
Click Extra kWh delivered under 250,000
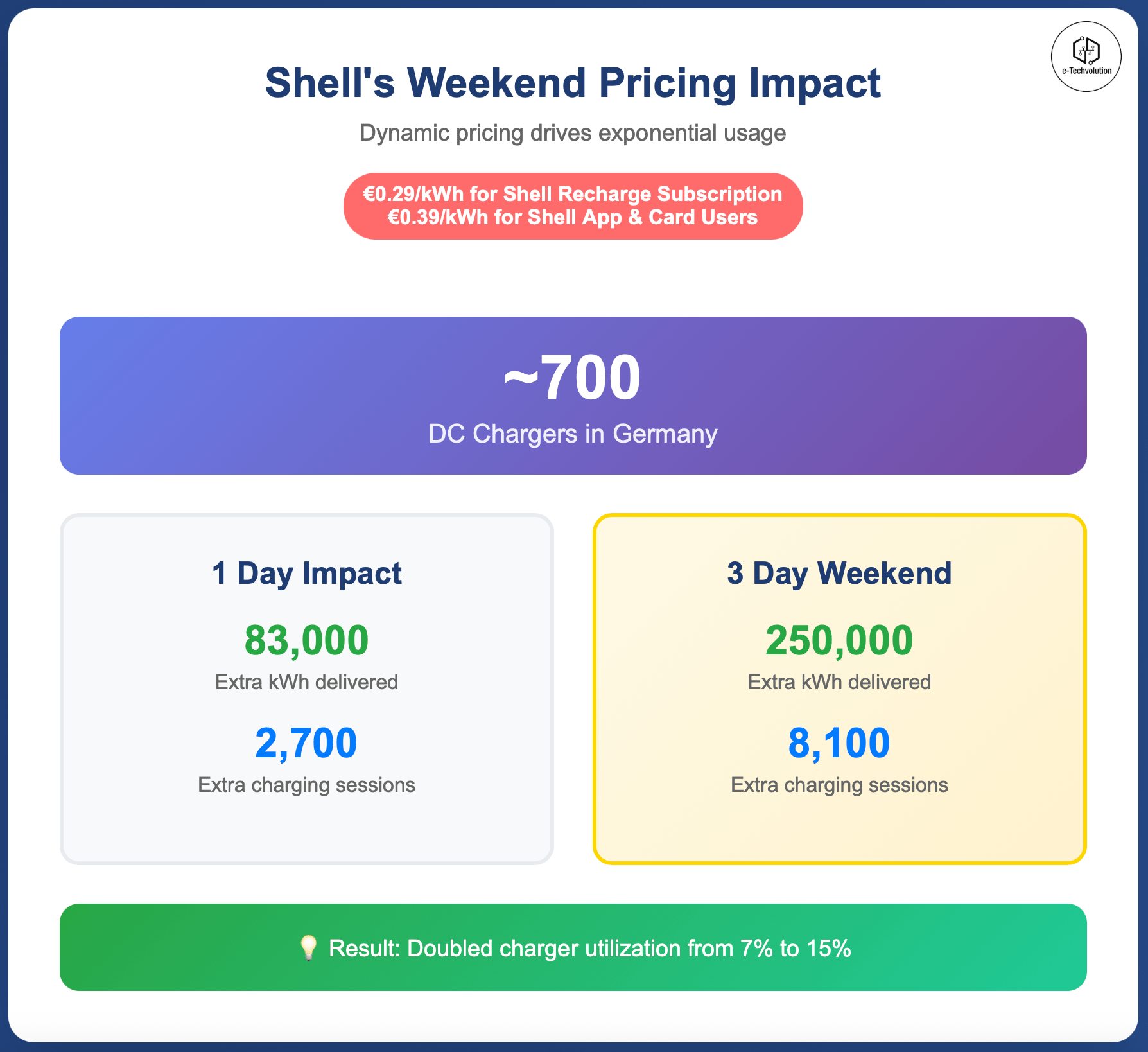(x=839, y=682)
